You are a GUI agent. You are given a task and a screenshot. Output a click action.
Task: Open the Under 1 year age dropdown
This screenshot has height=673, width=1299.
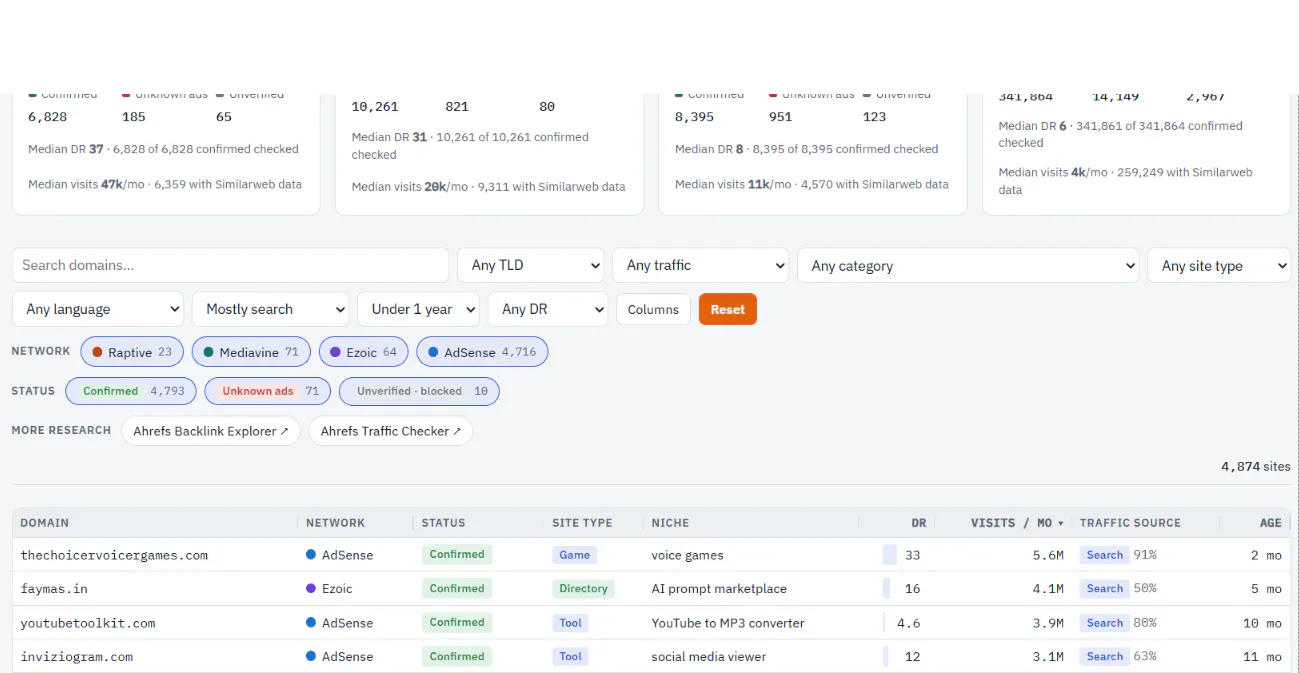pyautogui.click(x=418, y=309)
